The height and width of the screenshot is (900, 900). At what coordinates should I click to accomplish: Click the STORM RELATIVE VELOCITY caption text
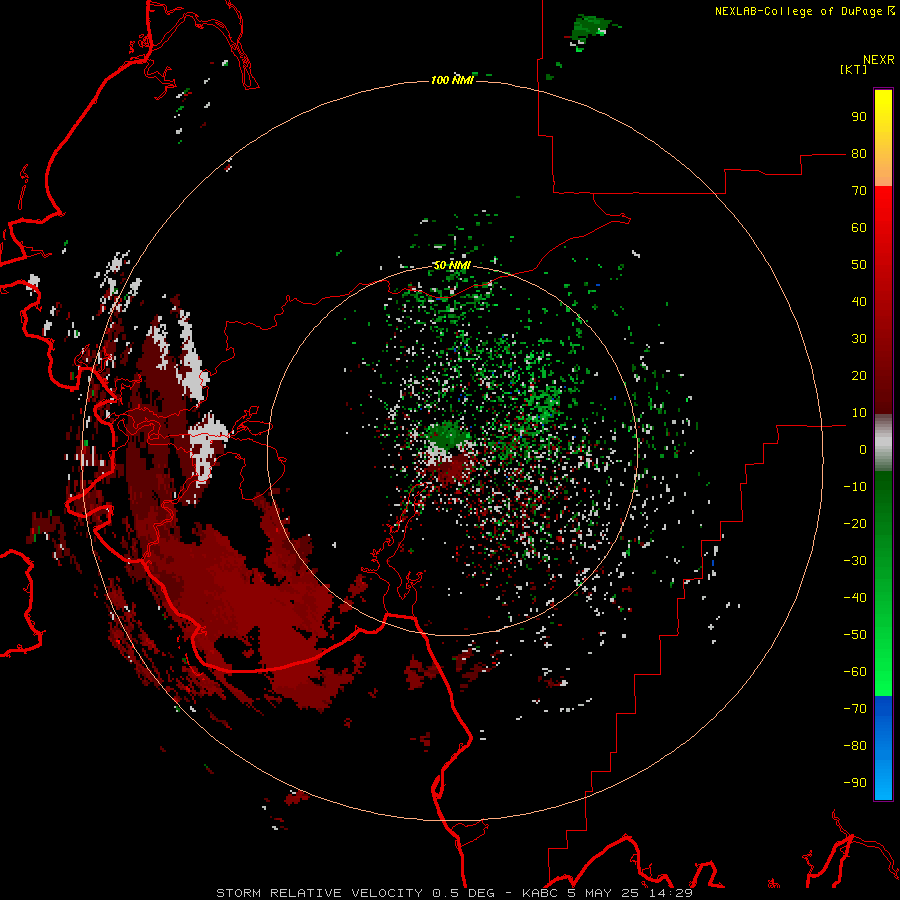[321, 893]
